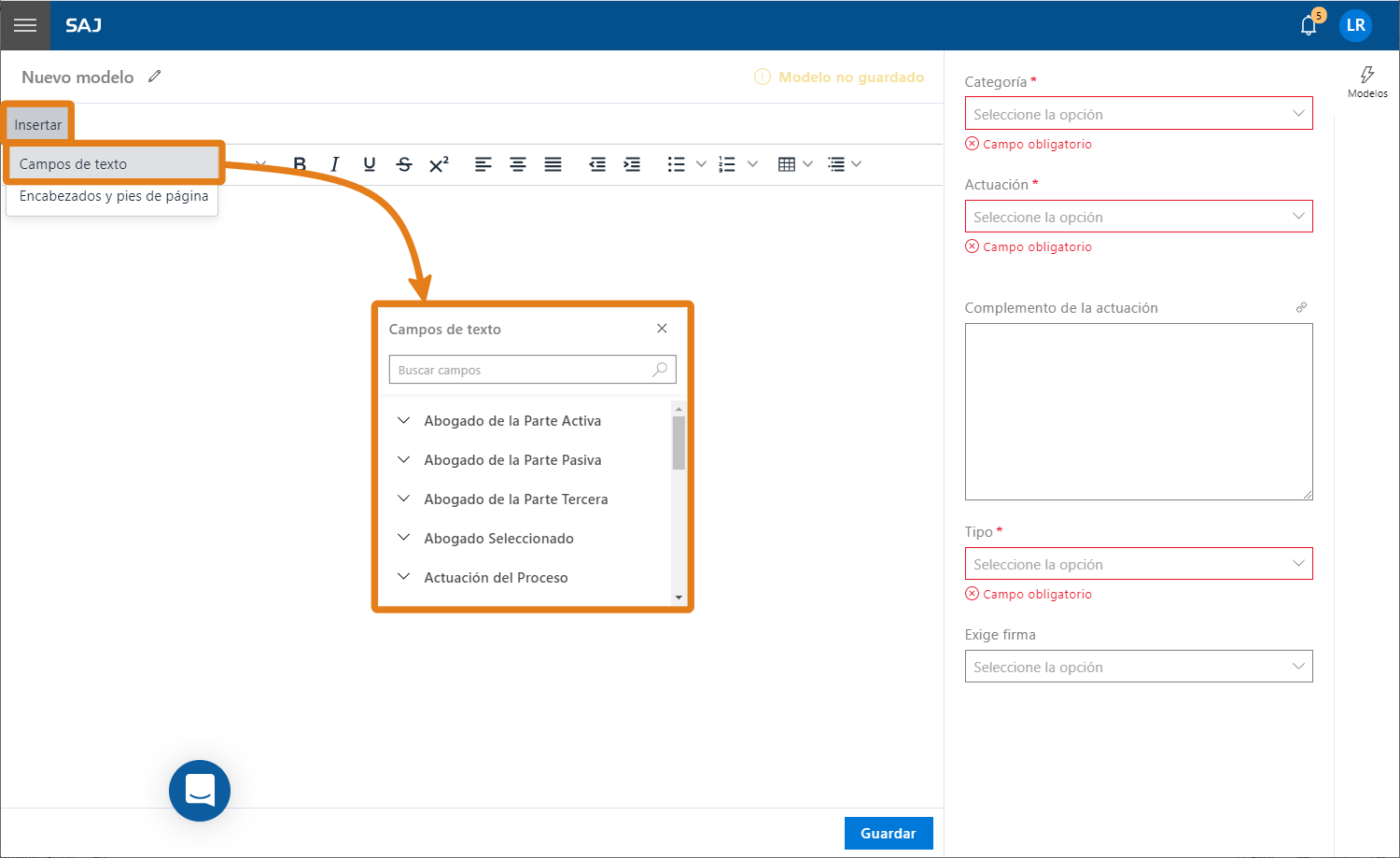Close the Campos de texto panel
The height and width of the screenshot is (858, 1400).
(662, 329)
